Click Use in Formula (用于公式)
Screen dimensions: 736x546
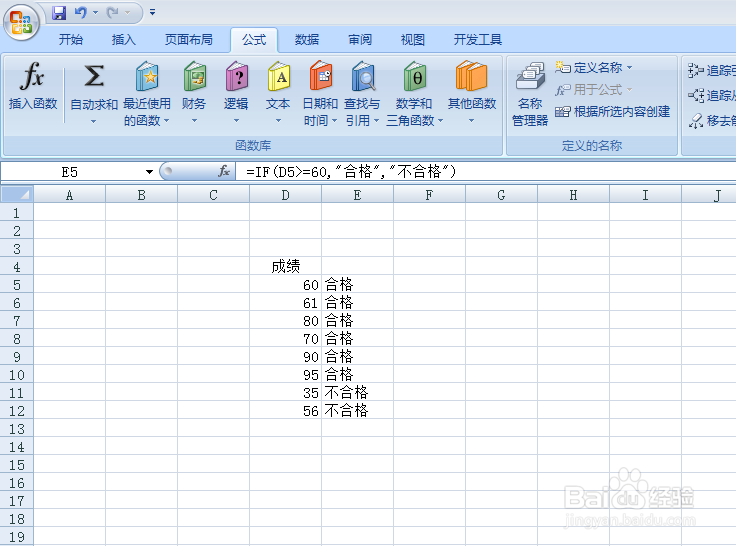pyautogui.click(x=593, y=89)
